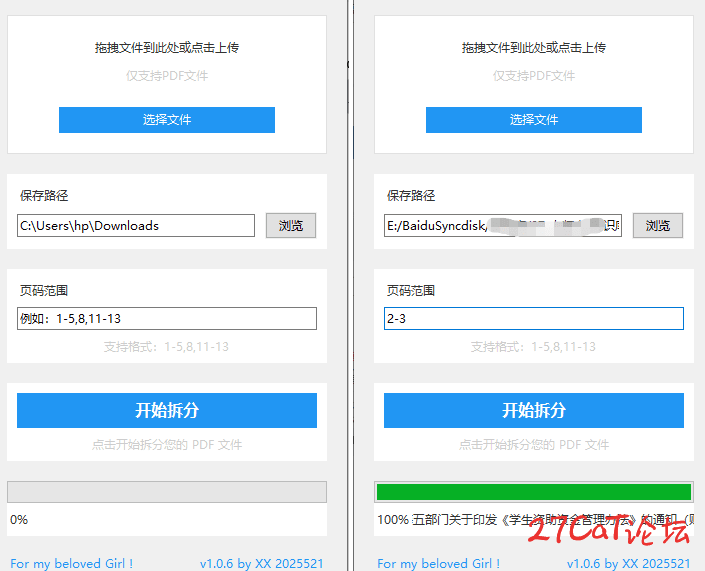
Task: Click 页码范围 label in left window
Action: pyautogui.click(x=44, y=290)
